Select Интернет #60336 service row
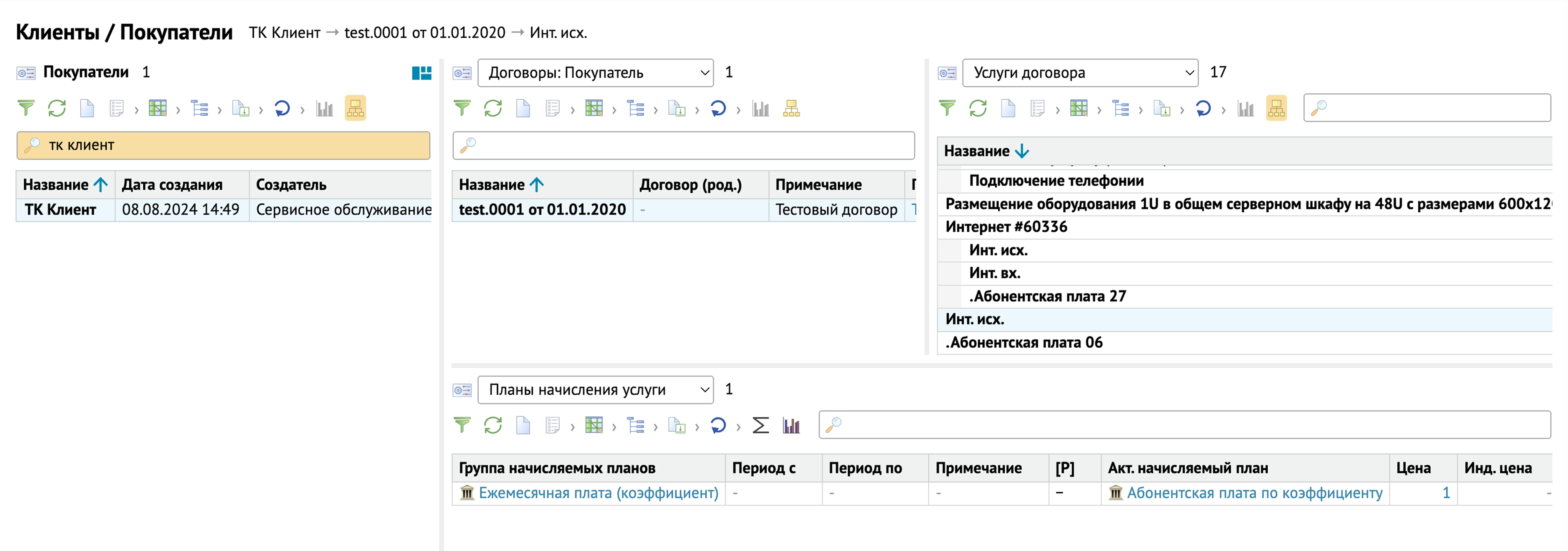Viewport: 1568px width, 551px height. pos(1245,227)
